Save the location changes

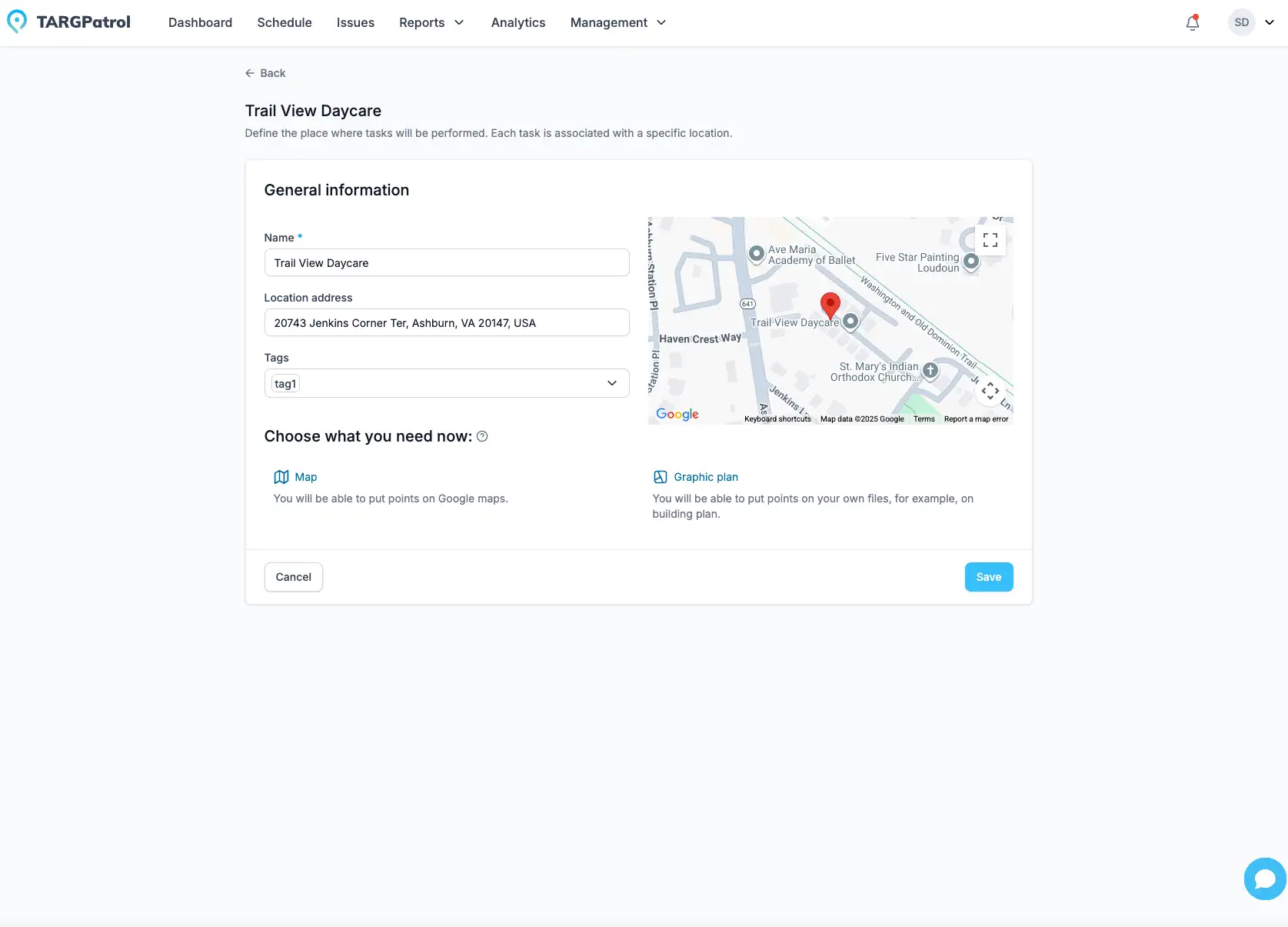(989, 577)
